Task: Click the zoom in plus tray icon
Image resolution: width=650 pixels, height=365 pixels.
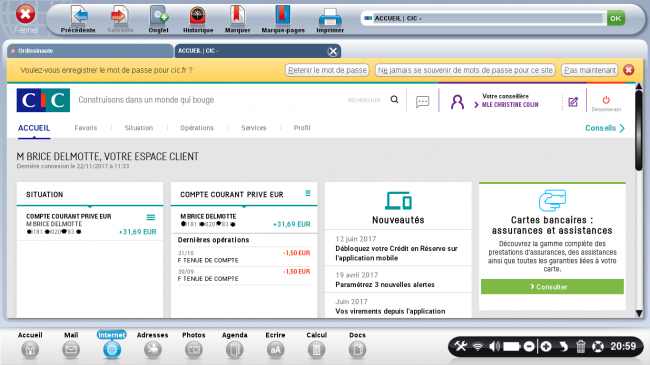Action: [546, 346]
